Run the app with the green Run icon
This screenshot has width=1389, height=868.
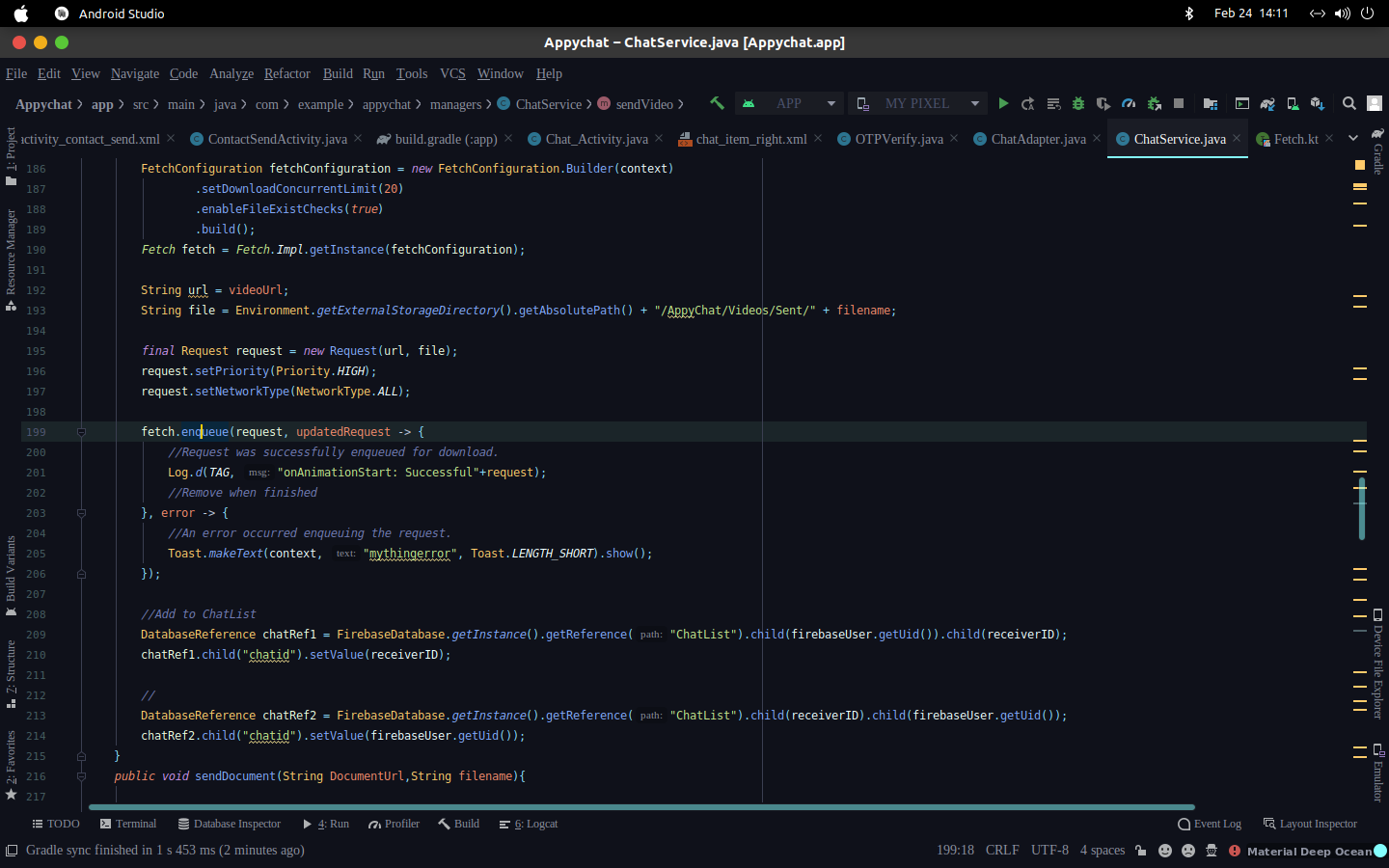coord(1003,103)
